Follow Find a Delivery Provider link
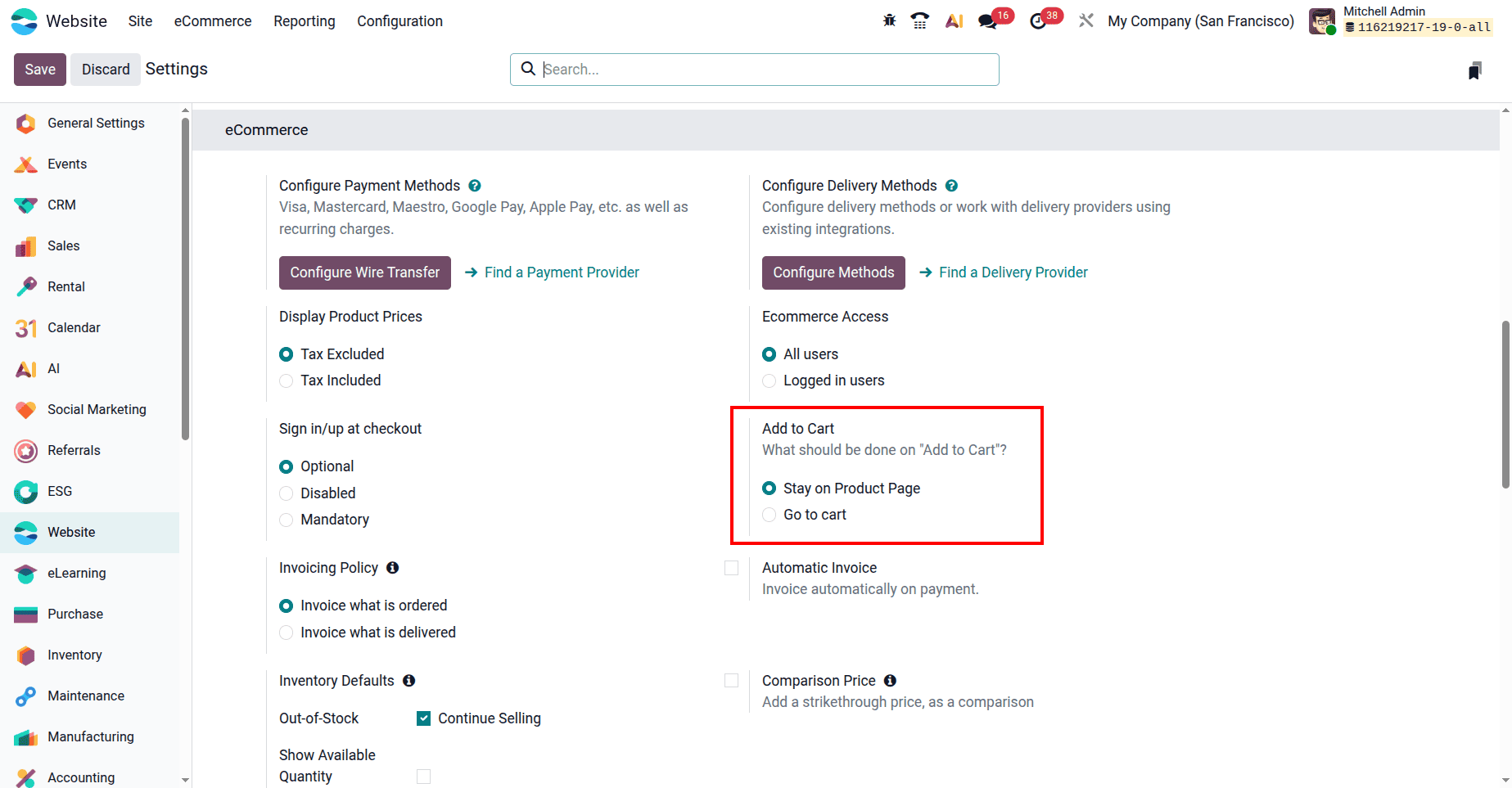 pyautogui.click(x=1004, y=272)
